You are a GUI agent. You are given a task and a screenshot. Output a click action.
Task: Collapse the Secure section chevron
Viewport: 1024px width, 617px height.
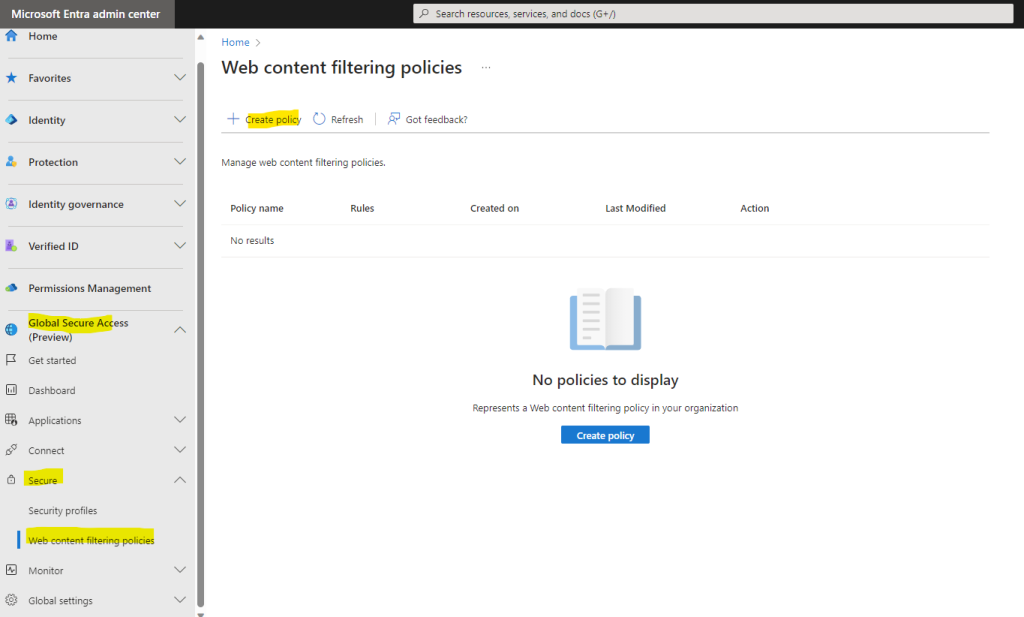point(180,480)
